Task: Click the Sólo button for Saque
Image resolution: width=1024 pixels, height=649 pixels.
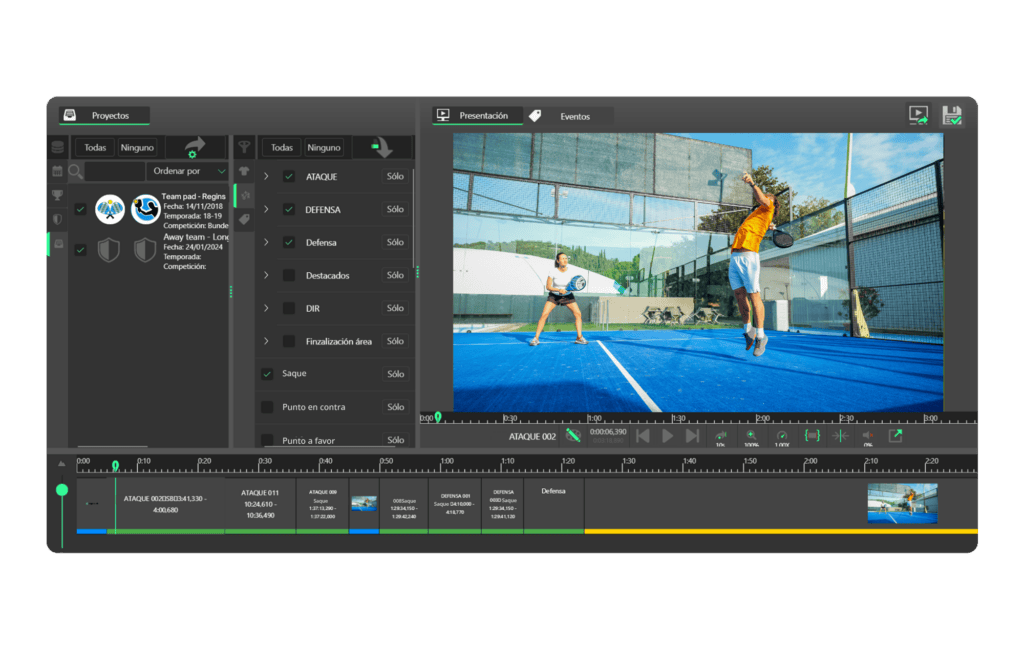Action: coord(395,374)
